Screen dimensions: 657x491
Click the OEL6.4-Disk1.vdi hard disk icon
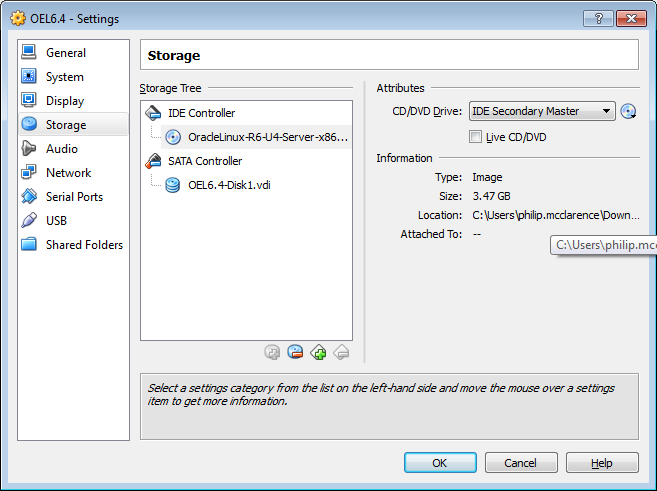(173, 185)
